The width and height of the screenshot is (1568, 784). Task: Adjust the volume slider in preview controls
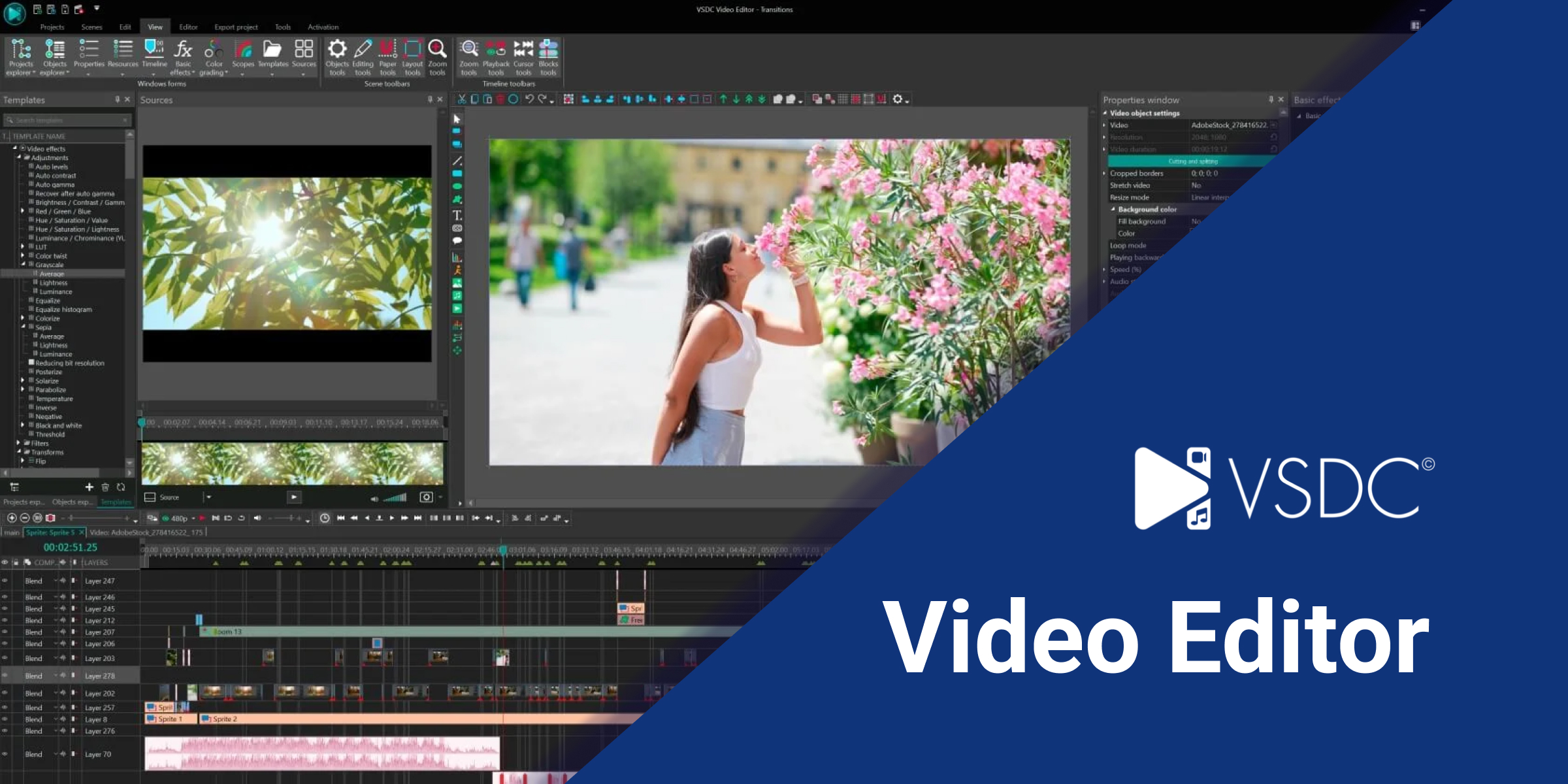394,497
